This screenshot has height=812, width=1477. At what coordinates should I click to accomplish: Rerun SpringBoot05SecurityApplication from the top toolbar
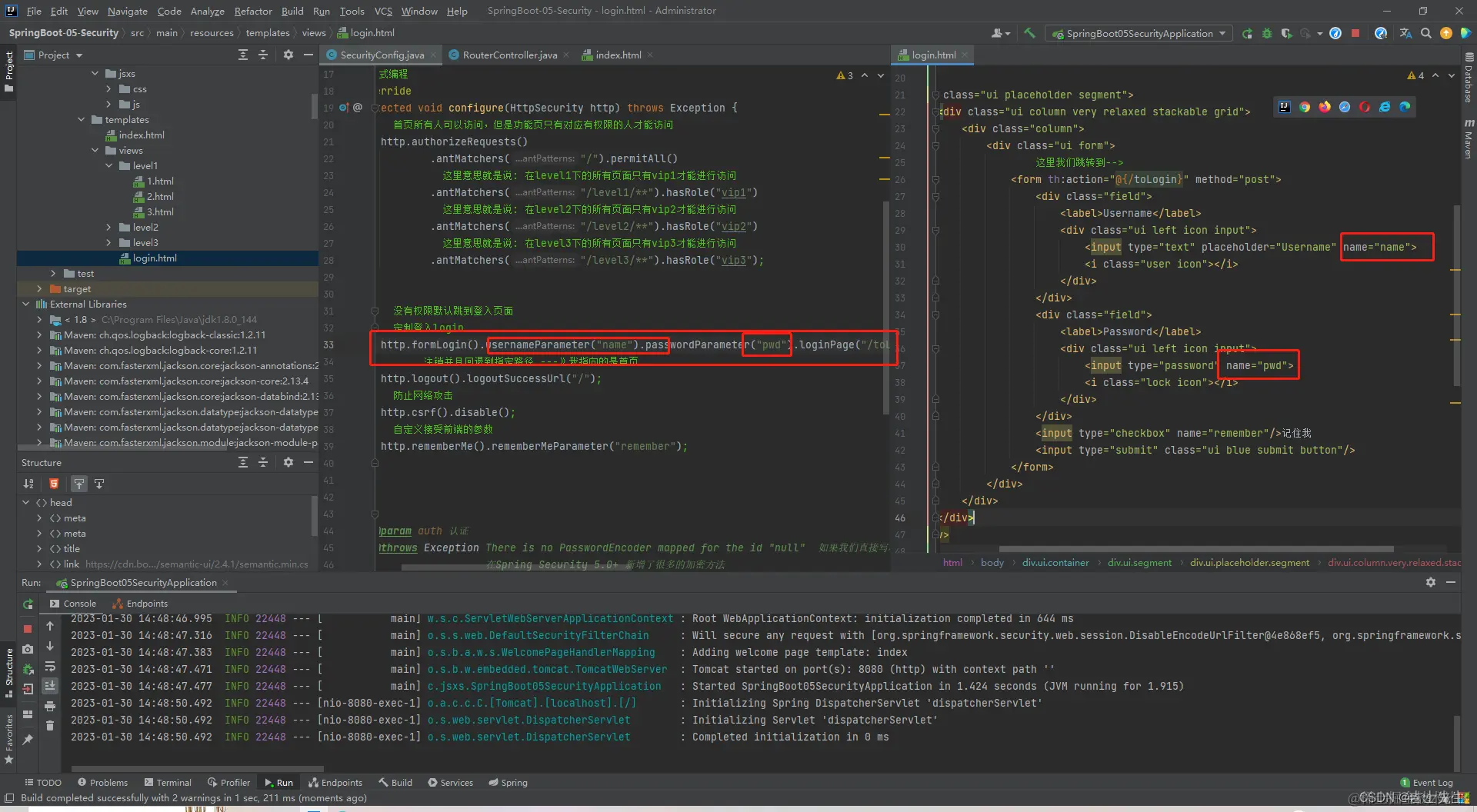(x=1247, y=33)
